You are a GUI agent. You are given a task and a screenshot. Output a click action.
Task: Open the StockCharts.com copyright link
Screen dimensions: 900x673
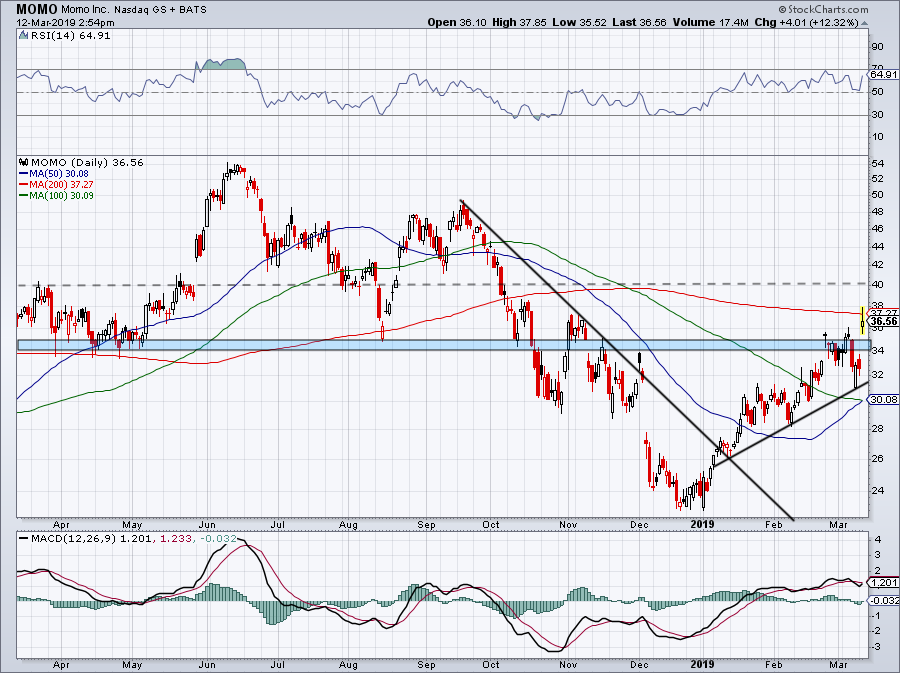point(823,9)
